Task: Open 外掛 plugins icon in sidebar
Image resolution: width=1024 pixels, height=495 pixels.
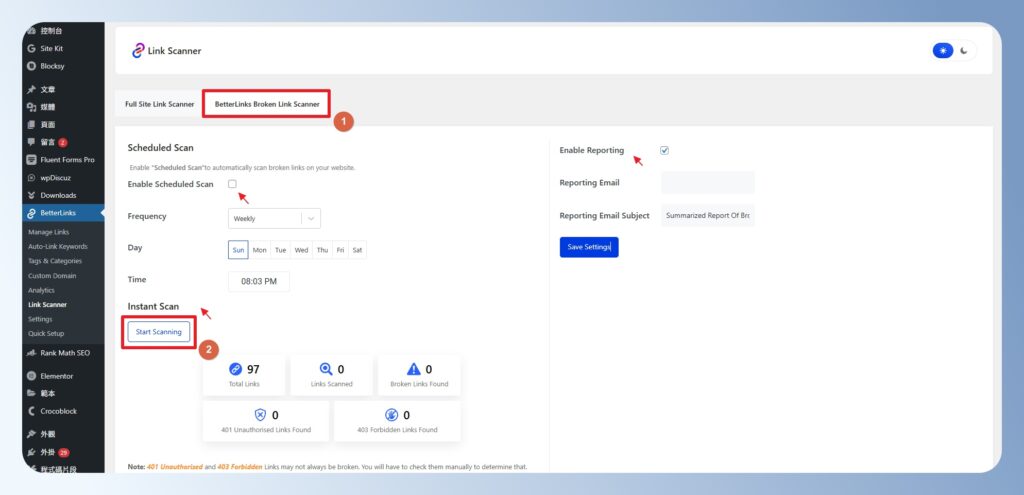Action: click(x=31, y=453)
